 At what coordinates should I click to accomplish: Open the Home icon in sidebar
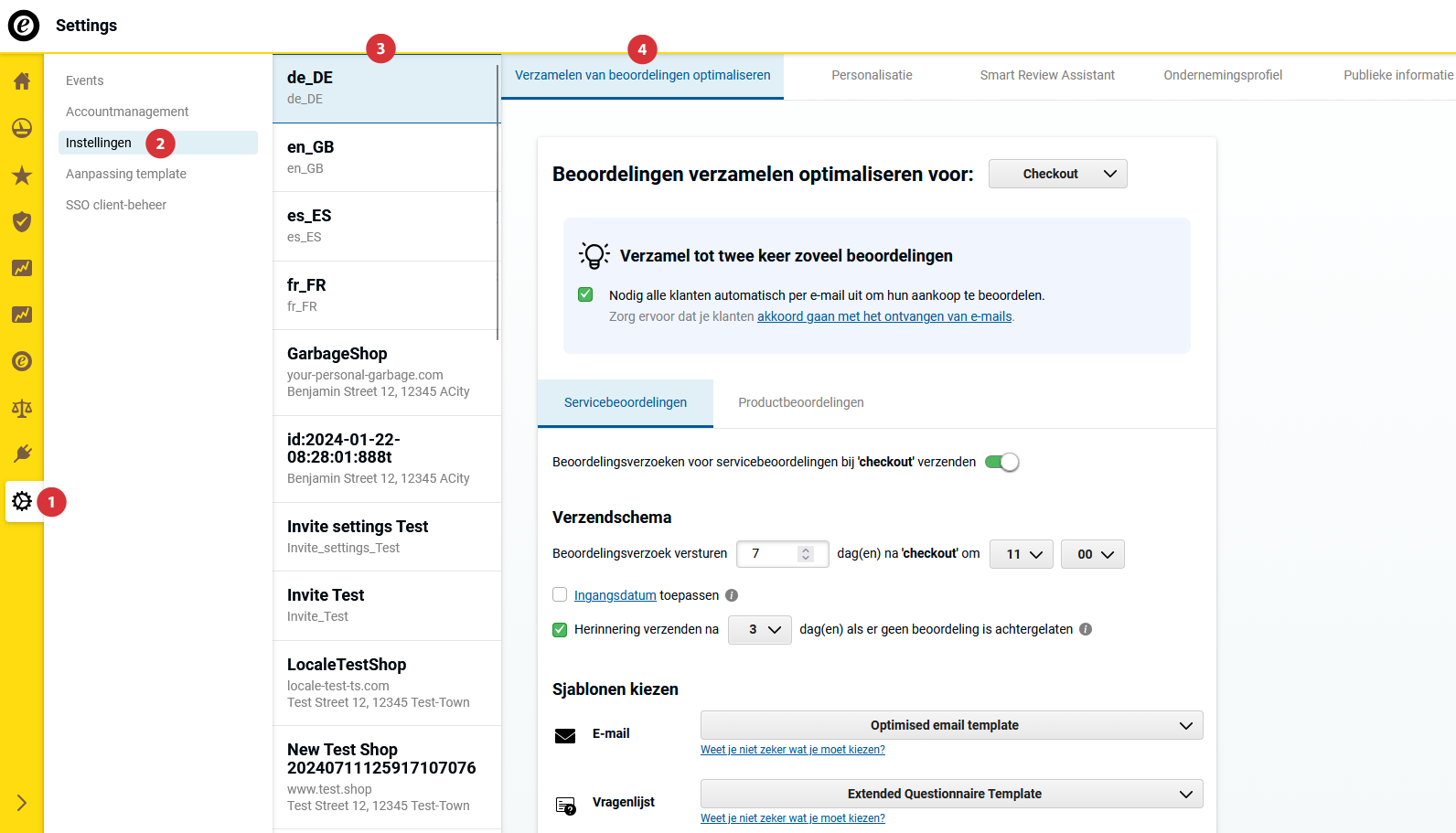pyautogui.click(x=22, y=80)
